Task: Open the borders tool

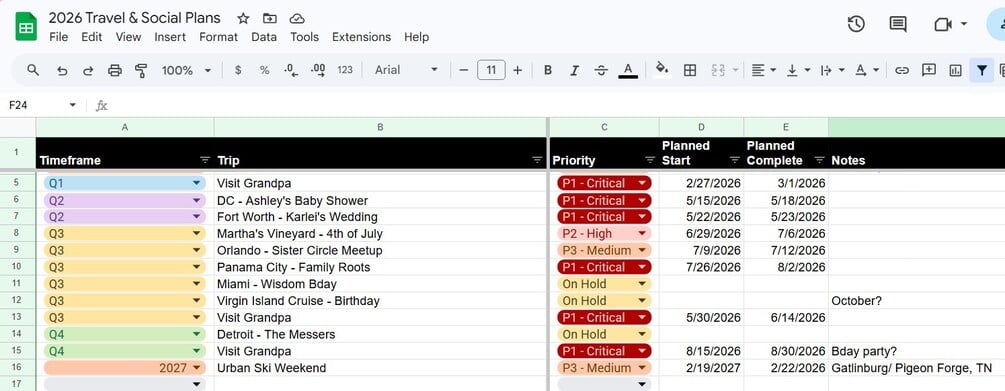Action: (690, 70)
